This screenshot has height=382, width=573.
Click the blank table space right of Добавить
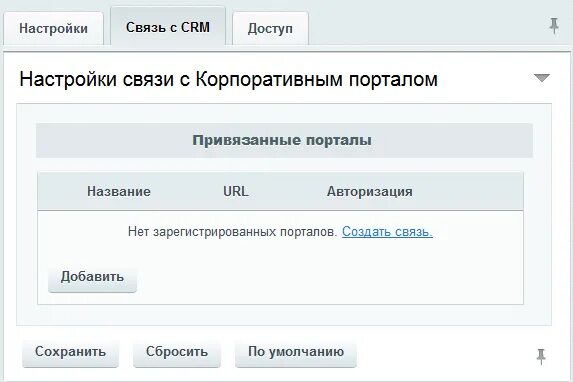tap(329, 278)
